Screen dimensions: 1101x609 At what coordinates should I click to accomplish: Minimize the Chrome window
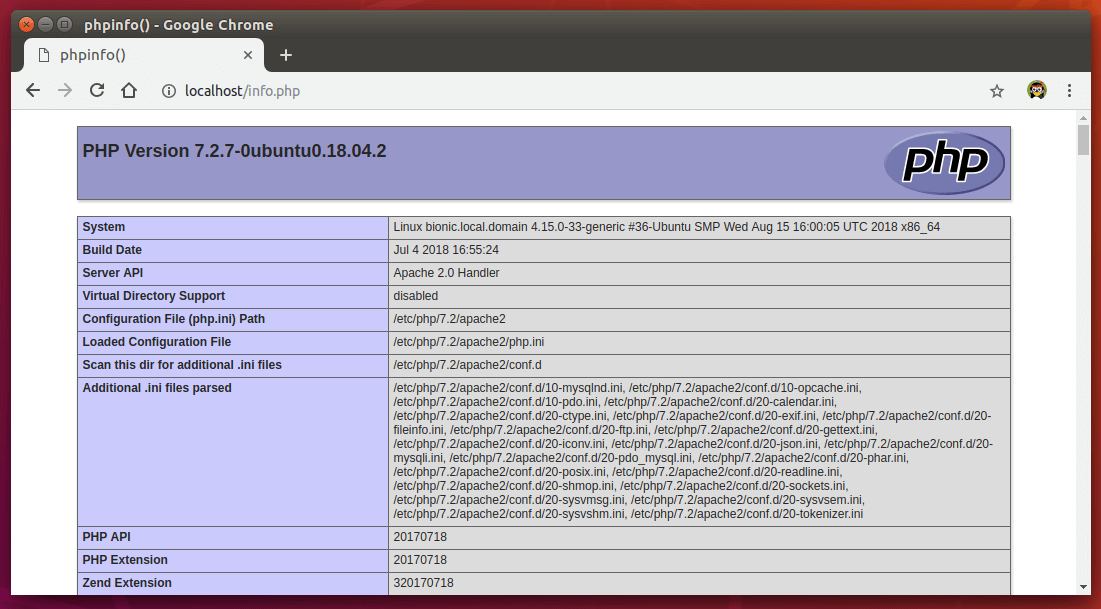point(45,24)
